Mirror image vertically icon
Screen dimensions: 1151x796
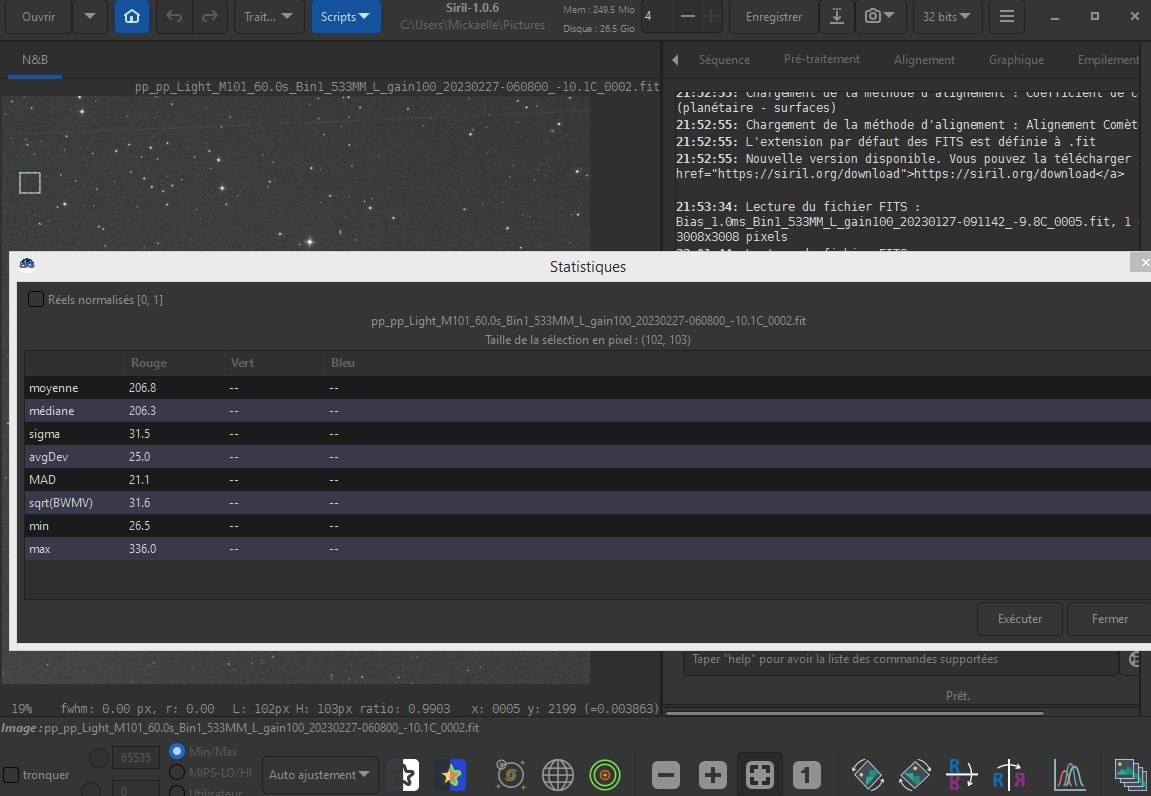pyautogui.click(x=1009, y=775)
